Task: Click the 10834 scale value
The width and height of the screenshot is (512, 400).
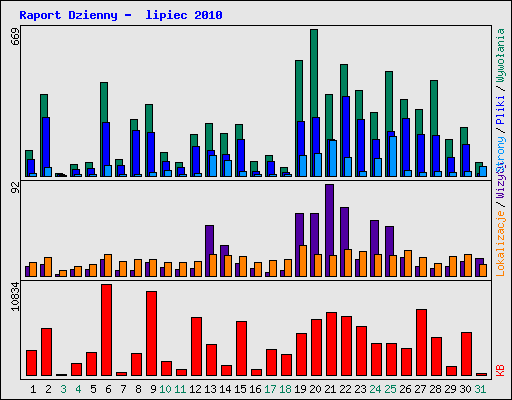Action: pos(15,297)
